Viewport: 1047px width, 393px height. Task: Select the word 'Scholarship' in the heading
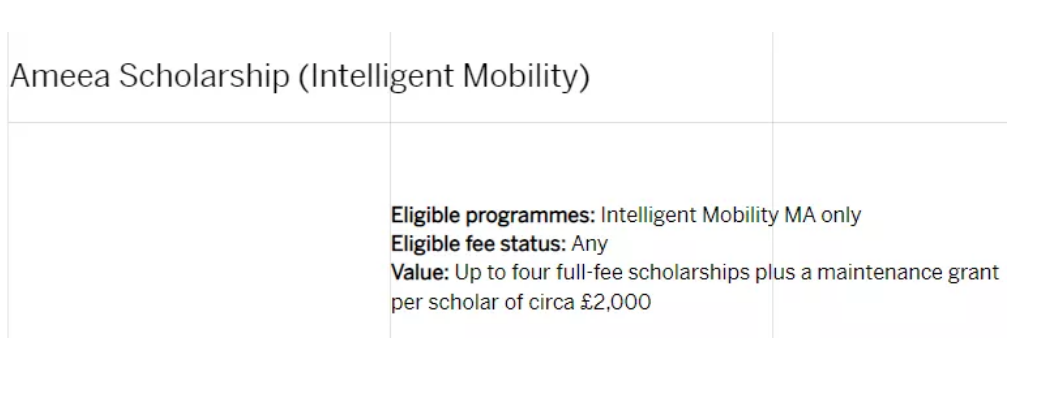tap(204, 77)
